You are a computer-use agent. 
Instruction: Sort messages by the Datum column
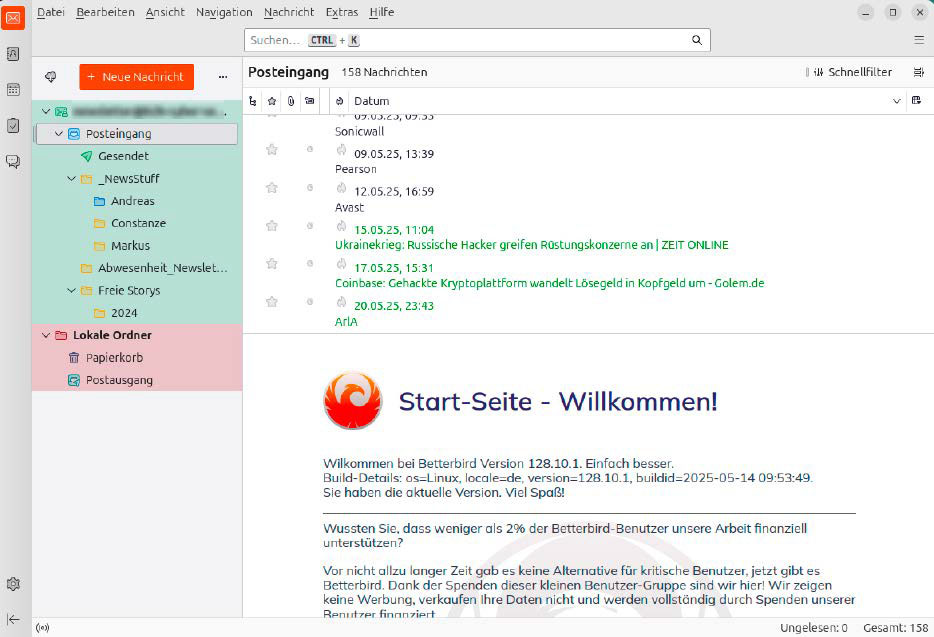coord(372,101)
